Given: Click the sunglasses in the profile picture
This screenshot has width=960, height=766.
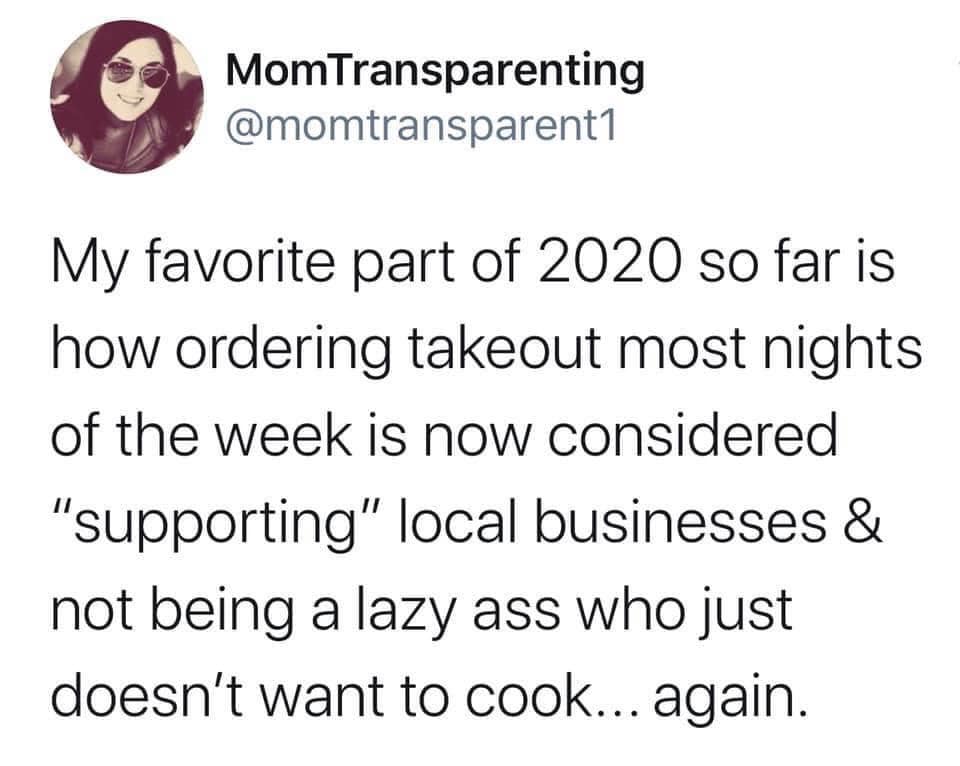Looking at the screenshot, I should [x=137, y=74].
